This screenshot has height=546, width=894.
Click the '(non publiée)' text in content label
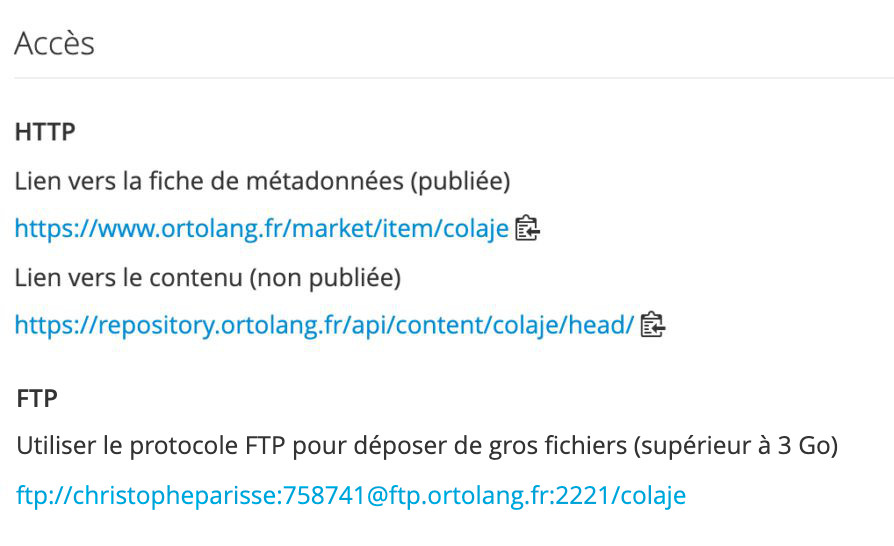pyautogui.click(x=326, y=278)
